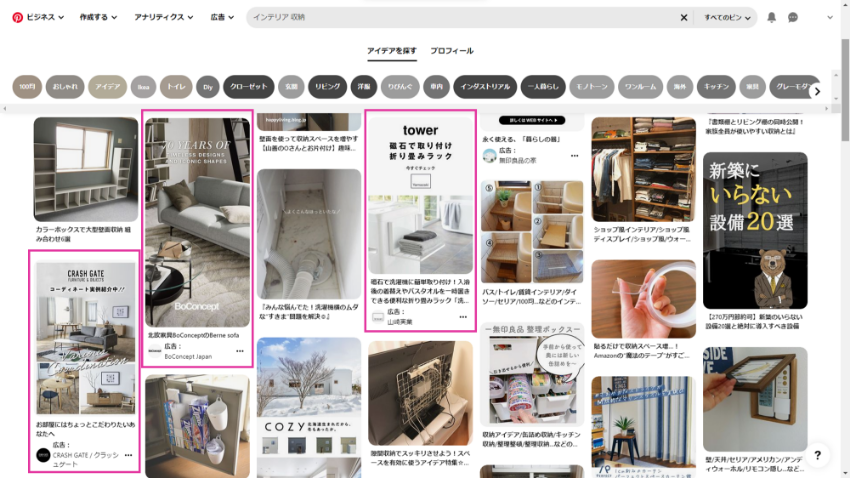Screen dimensions: 850x482
Task: Select the モノトーン filter chip
Action: pyautogui.click(x=592, y=87)
